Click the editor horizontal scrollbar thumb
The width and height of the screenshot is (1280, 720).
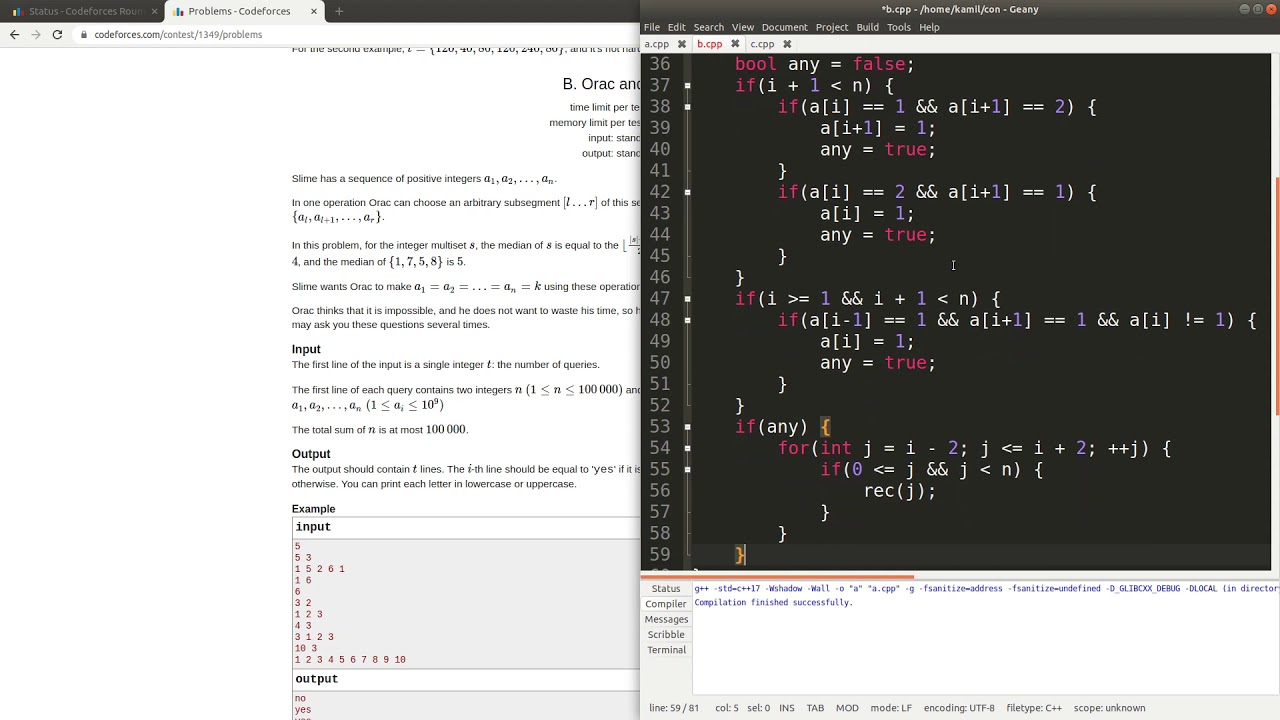(x=777, y=575)
